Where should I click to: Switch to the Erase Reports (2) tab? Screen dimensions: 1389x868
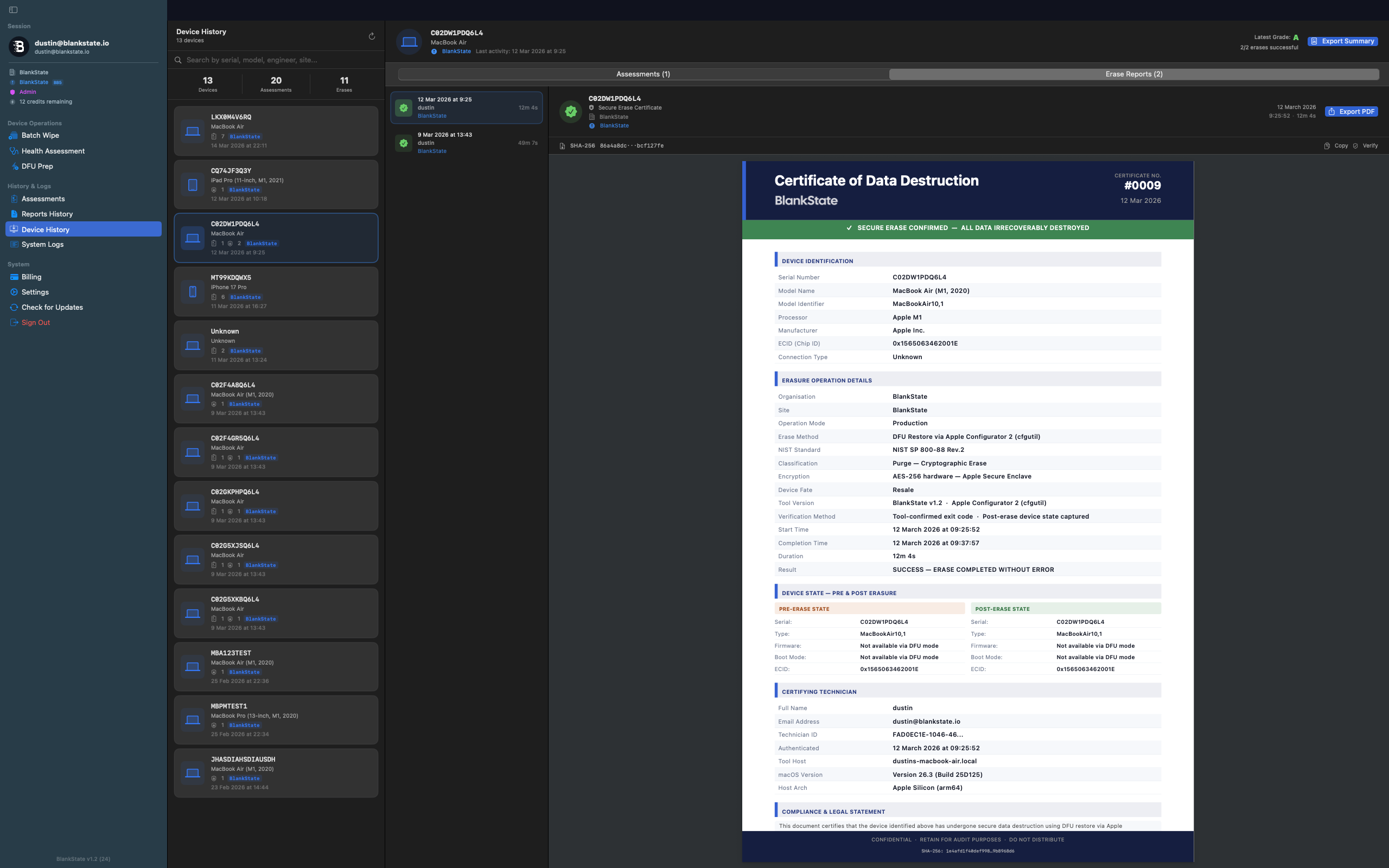pos(1133,74)
